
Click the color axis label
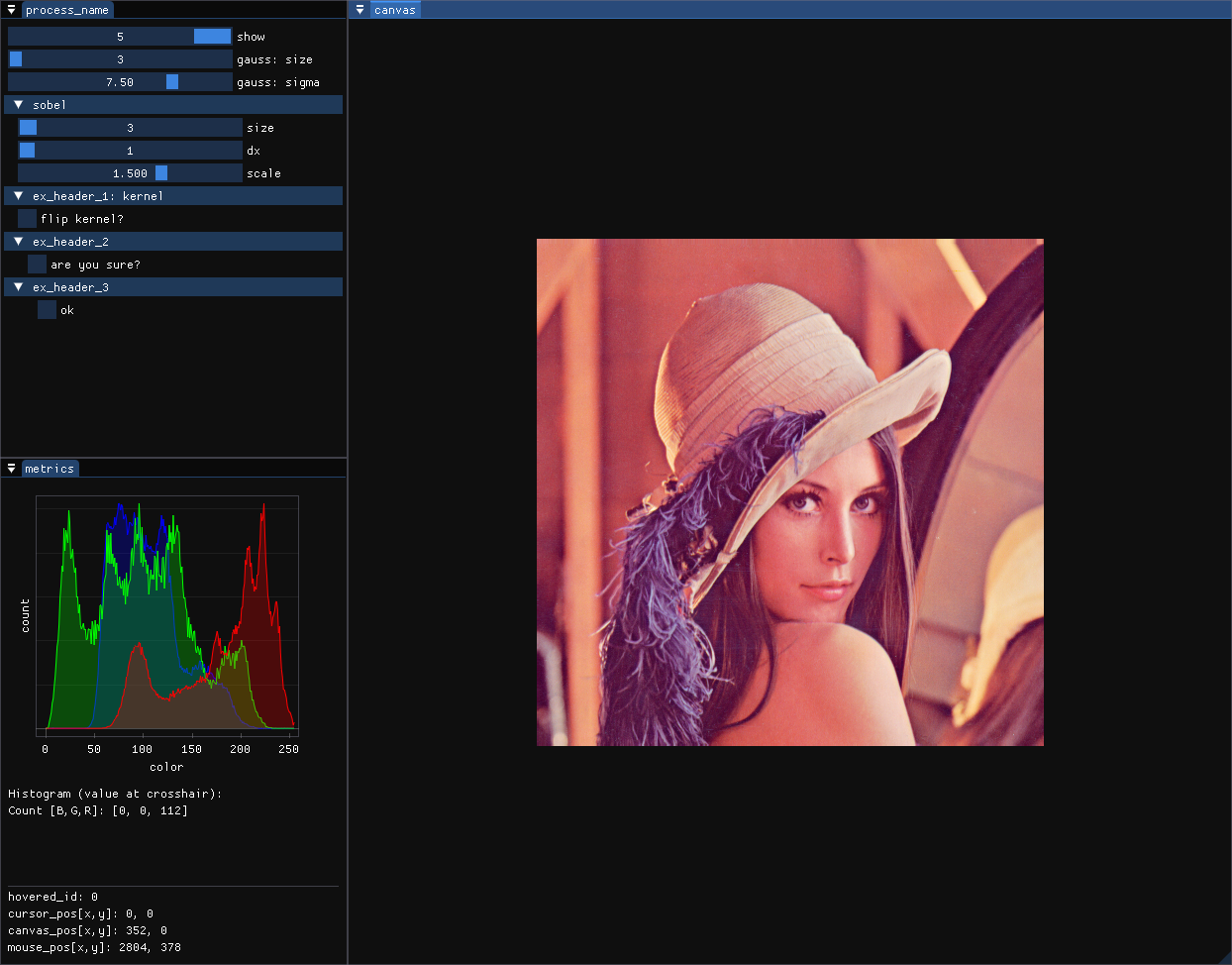[x=166, y=767]
